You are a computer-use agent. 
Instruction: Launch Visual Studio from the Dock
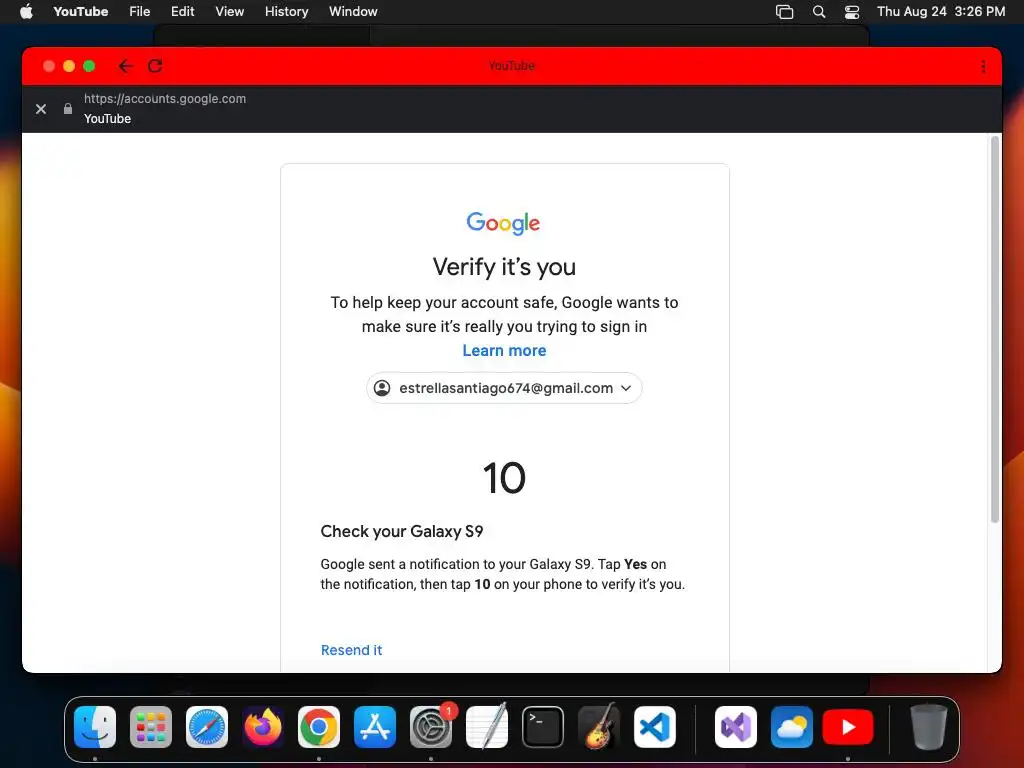(x=736, y=727)
